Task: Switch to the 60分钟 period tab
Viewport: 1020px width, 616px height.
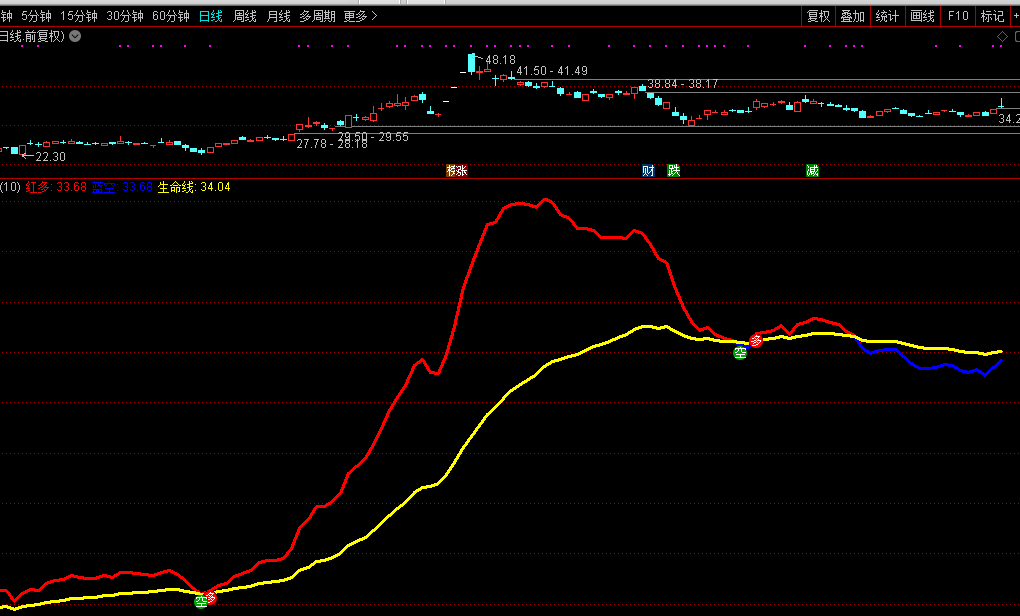Action: pyautogui.click(x=170, y=16)
